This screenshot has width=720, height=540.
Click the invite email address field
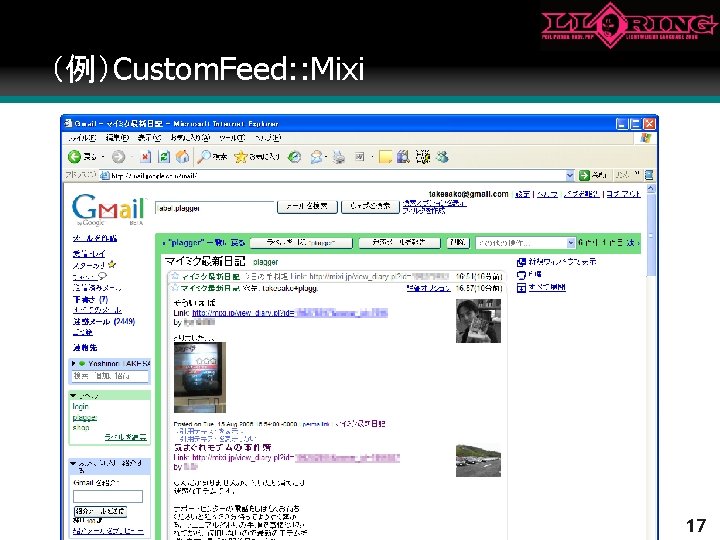coord(108,496)
